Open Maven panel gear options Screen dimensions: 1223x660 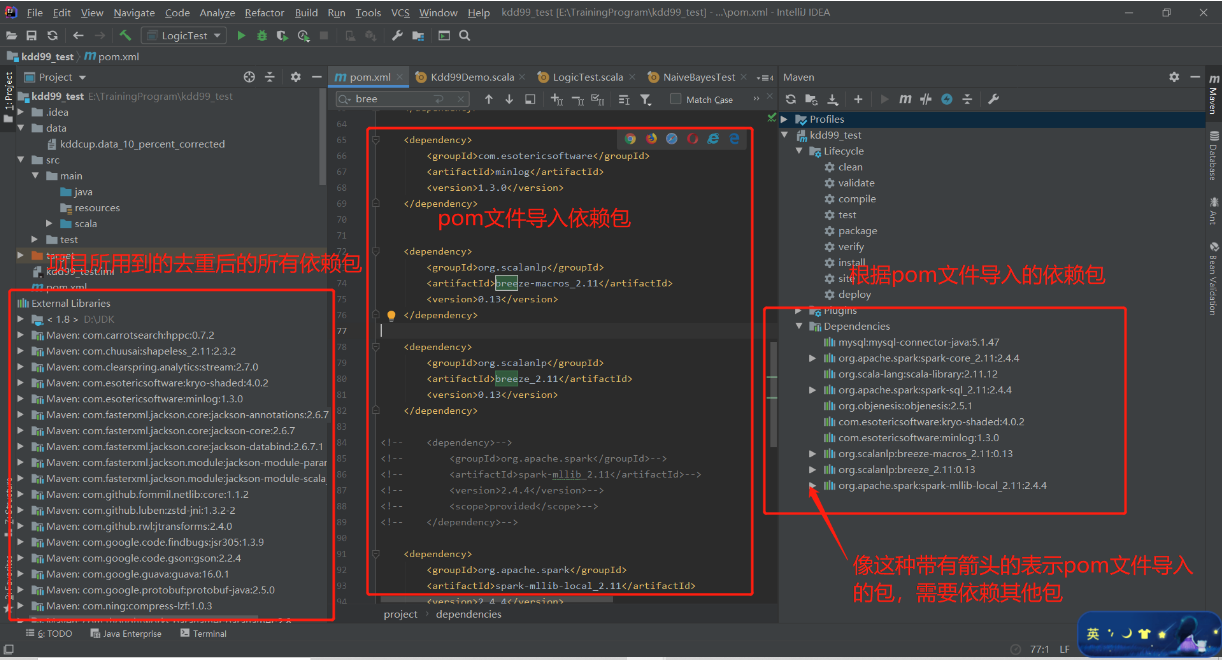(1175, 77)
